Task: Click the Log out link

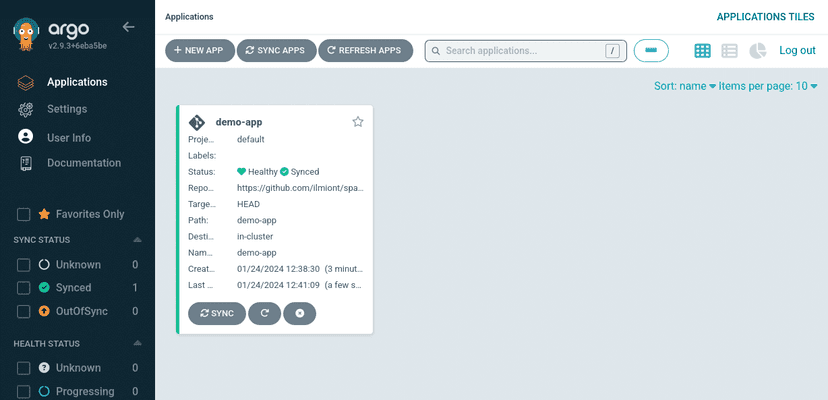Action: coord(797,50)
